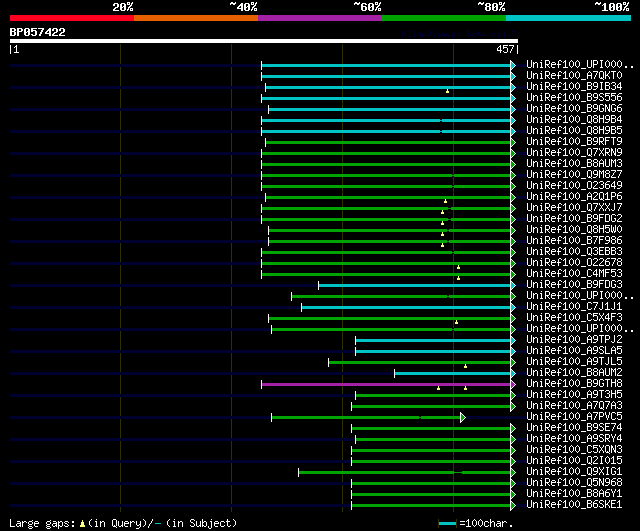
Task: Click the purple alignment bar for B9GTH8
Action: coord(386,384)
